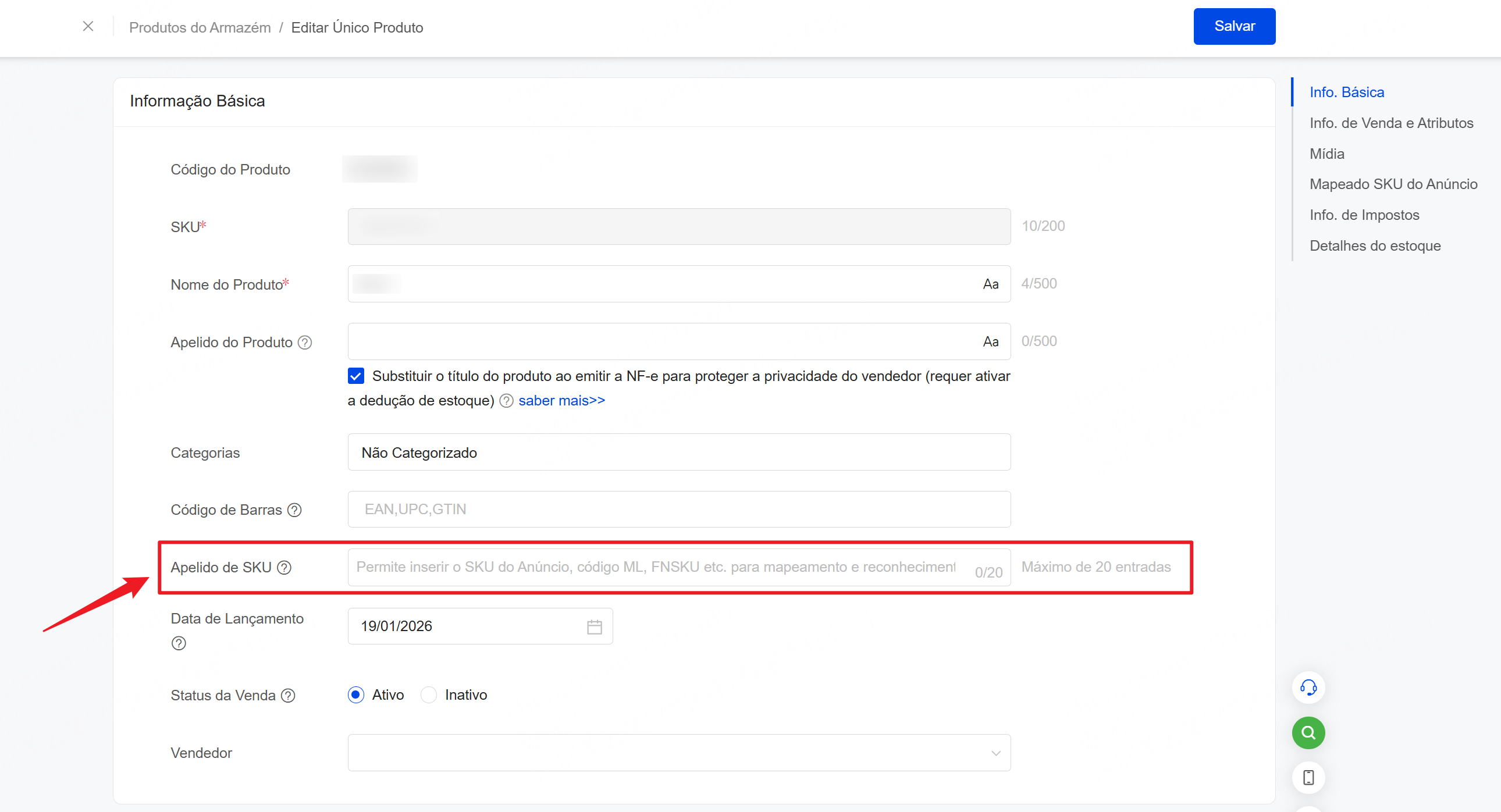Click the green search floating icon
Image resolution: width=1501 pixels, height=812 pixels.
[x=1308, y=733]
